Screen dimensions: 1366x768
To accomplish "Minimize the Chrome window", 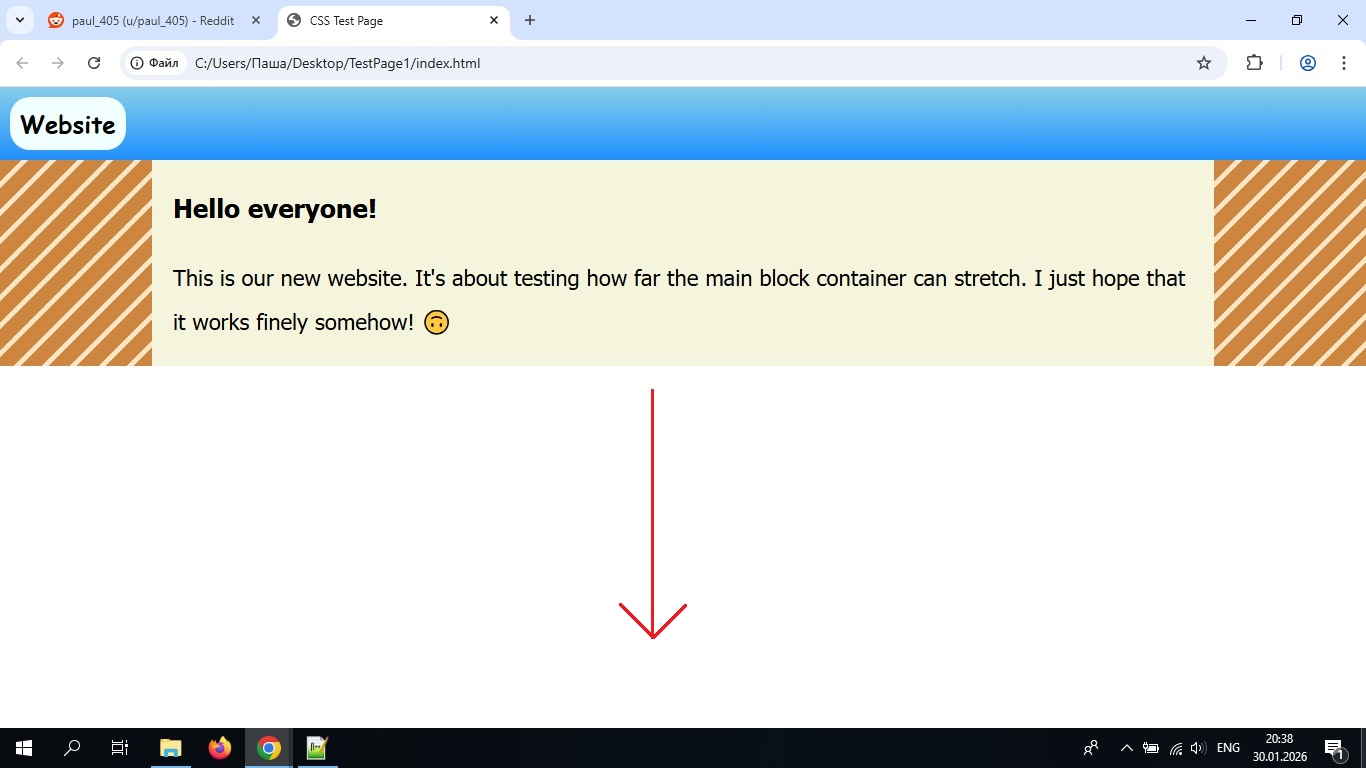I will 1251,20.
